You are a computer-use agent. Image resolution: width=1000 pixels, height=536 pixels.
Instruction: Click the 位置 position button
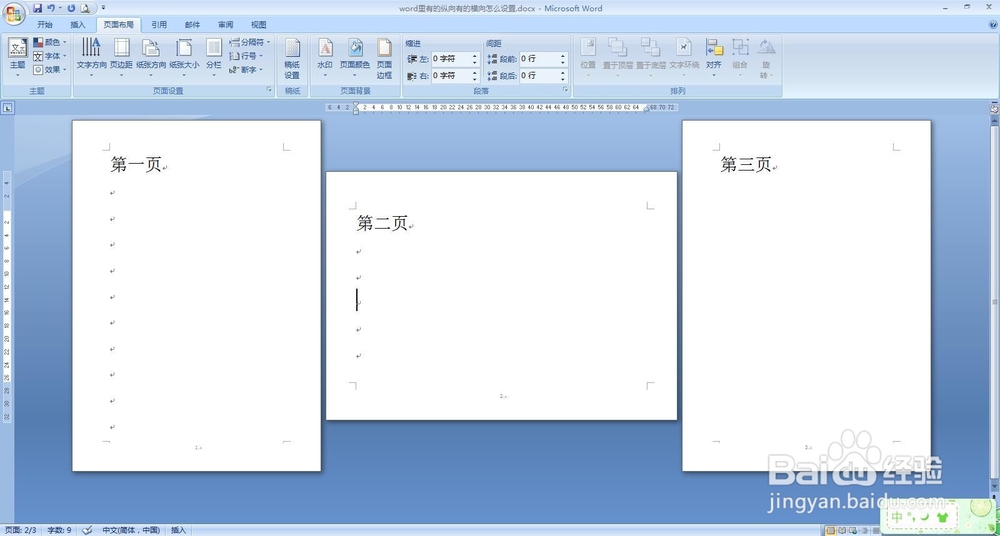pos(588,57)
